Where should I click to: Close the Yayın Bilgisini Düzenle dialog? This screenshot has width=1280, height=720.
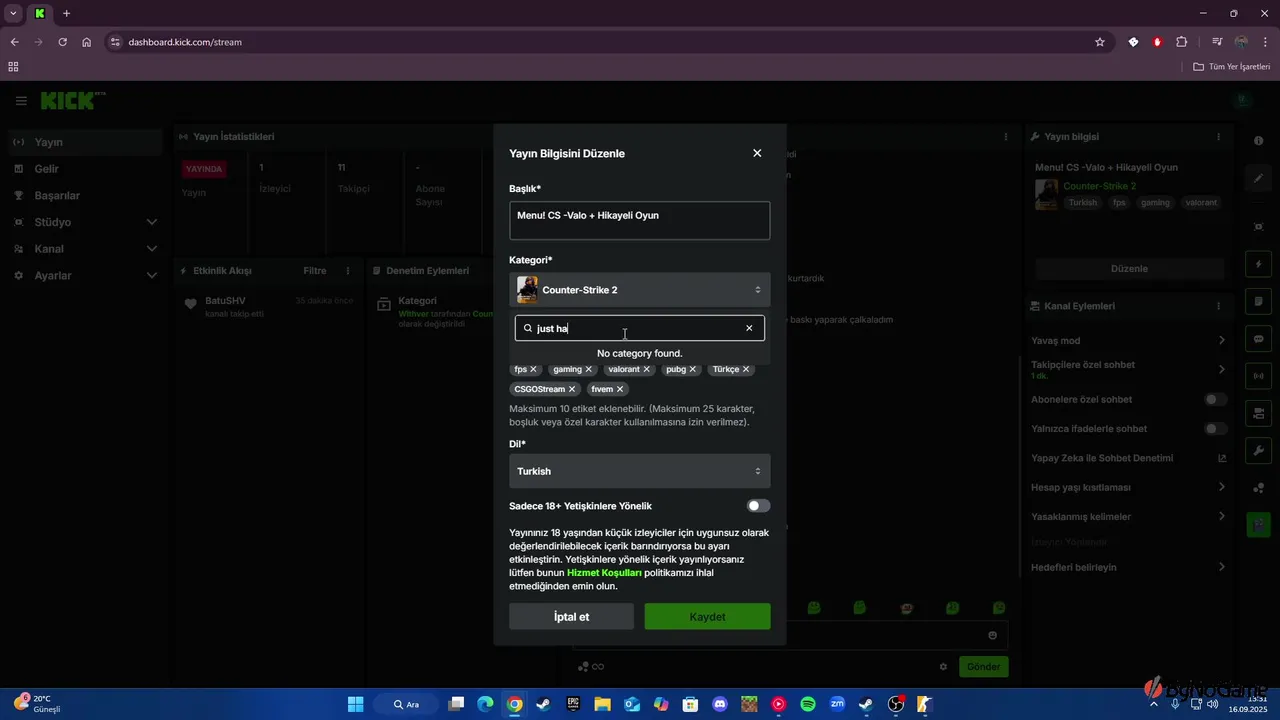click(x=757, y=153)
